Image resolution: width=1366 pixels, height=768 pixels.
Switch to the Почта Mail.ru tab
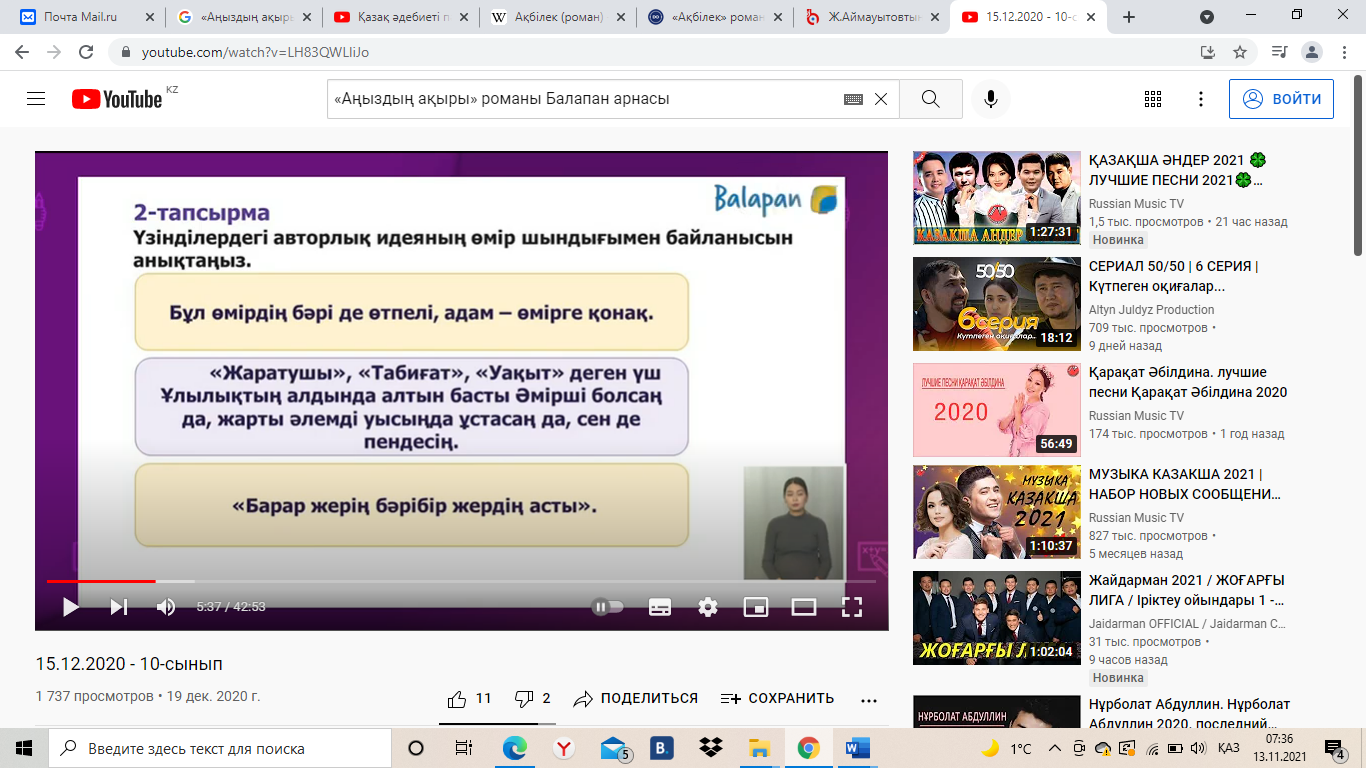tap(88, 17)
